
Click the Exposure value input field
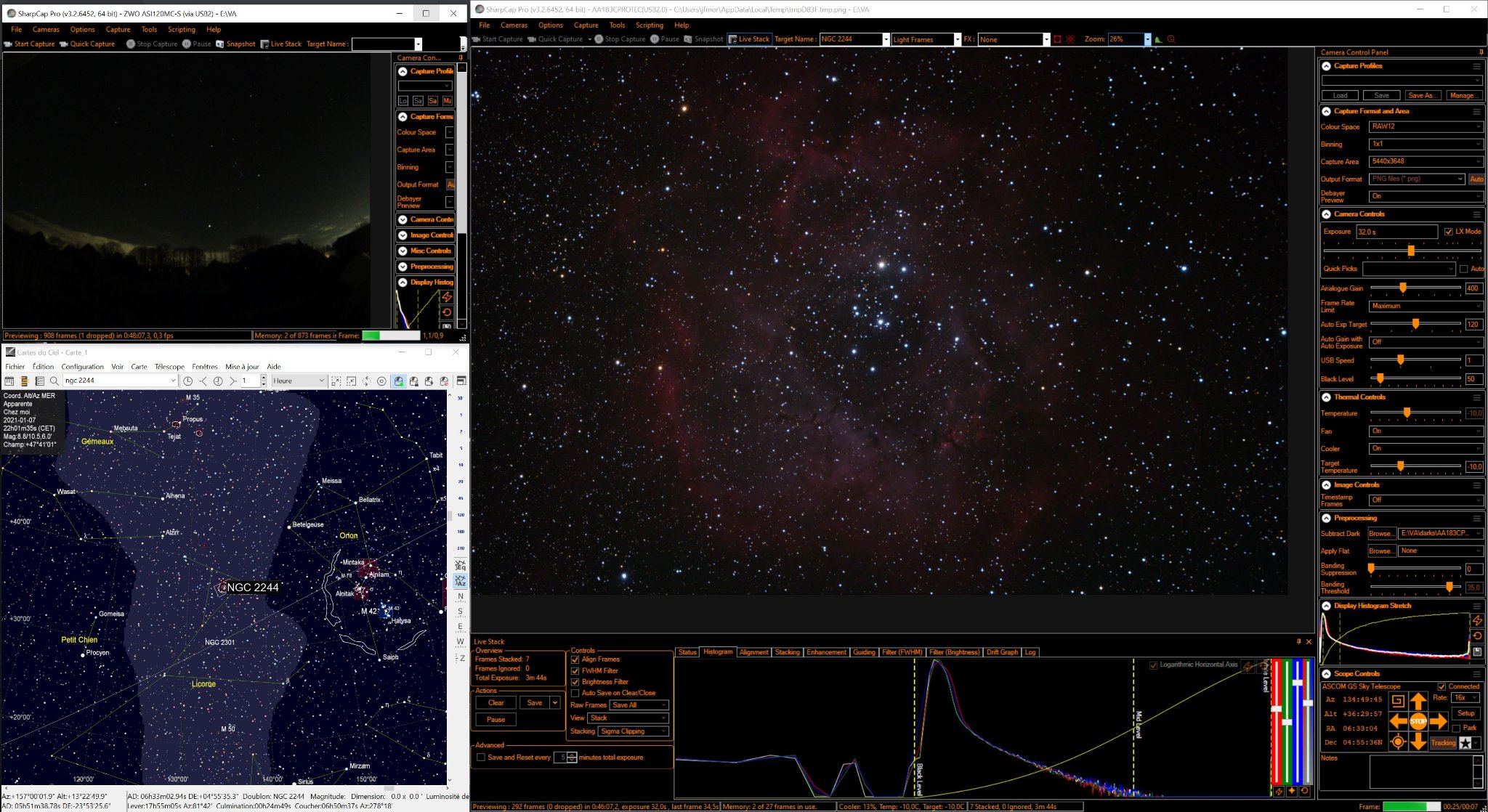(1396, 232)
